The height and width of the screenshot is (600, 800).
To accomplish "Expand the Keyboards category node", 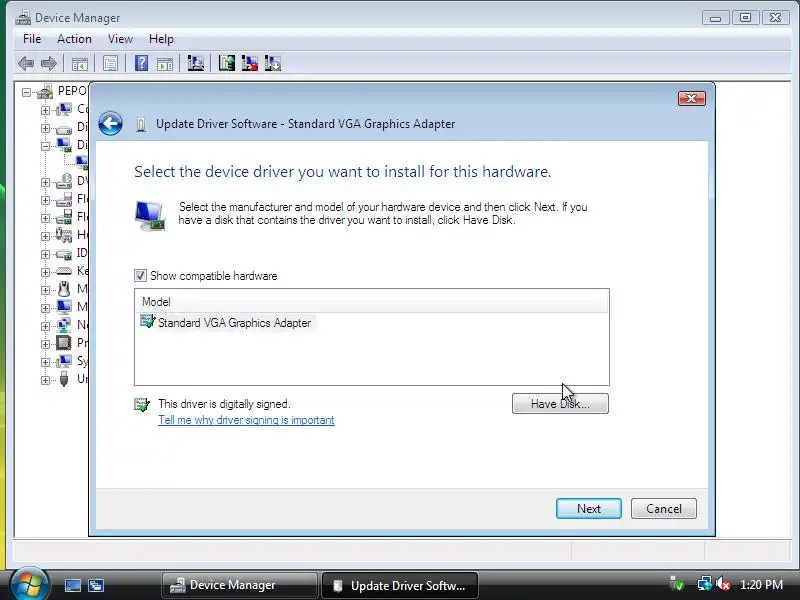I will pyautogui.click(x=45, y=272).
